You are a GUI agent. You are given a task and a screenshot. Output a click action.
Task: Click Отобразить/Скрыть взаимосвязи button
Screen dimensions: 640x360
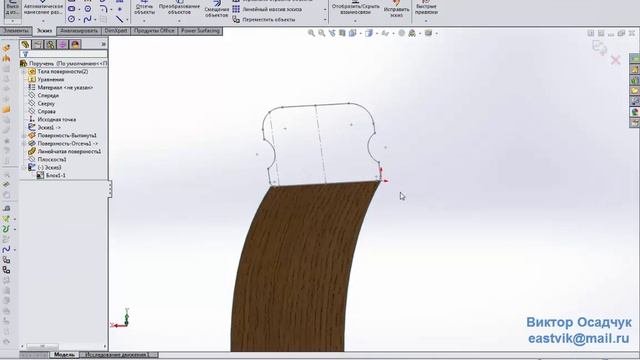tap(356, 8)
